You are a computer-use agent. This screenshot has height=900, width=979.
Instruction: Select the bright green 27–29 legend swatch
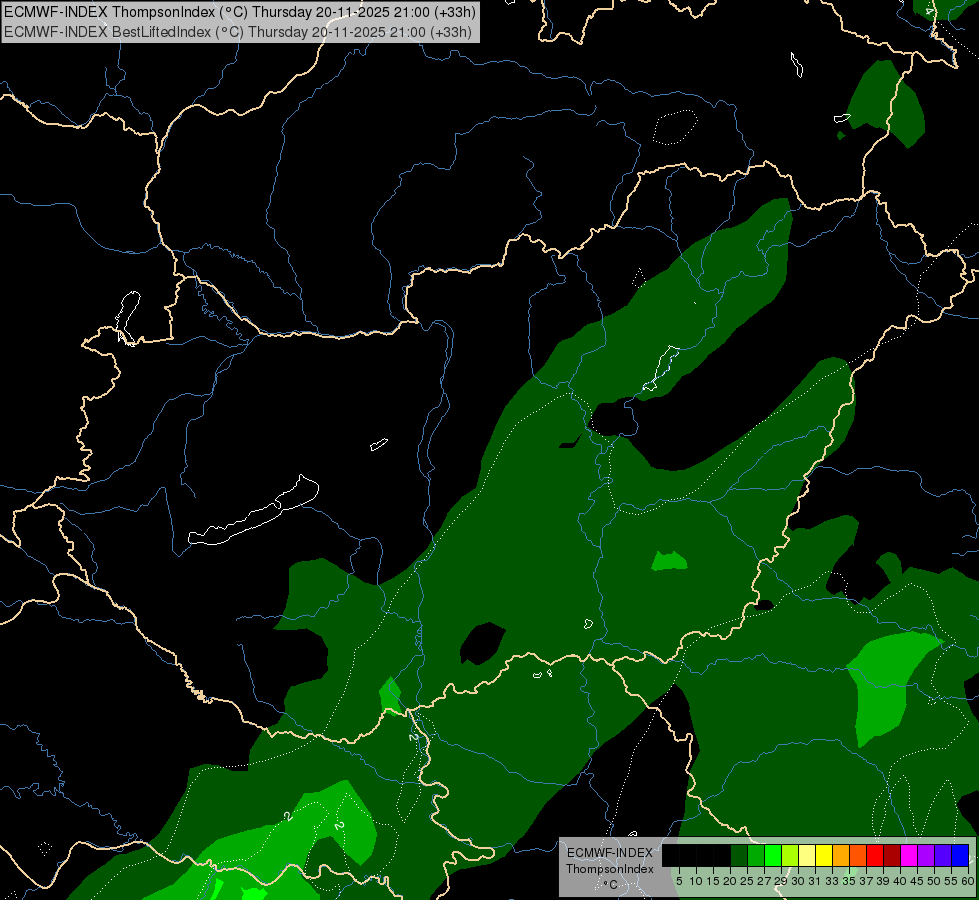[x=773, y=855]
